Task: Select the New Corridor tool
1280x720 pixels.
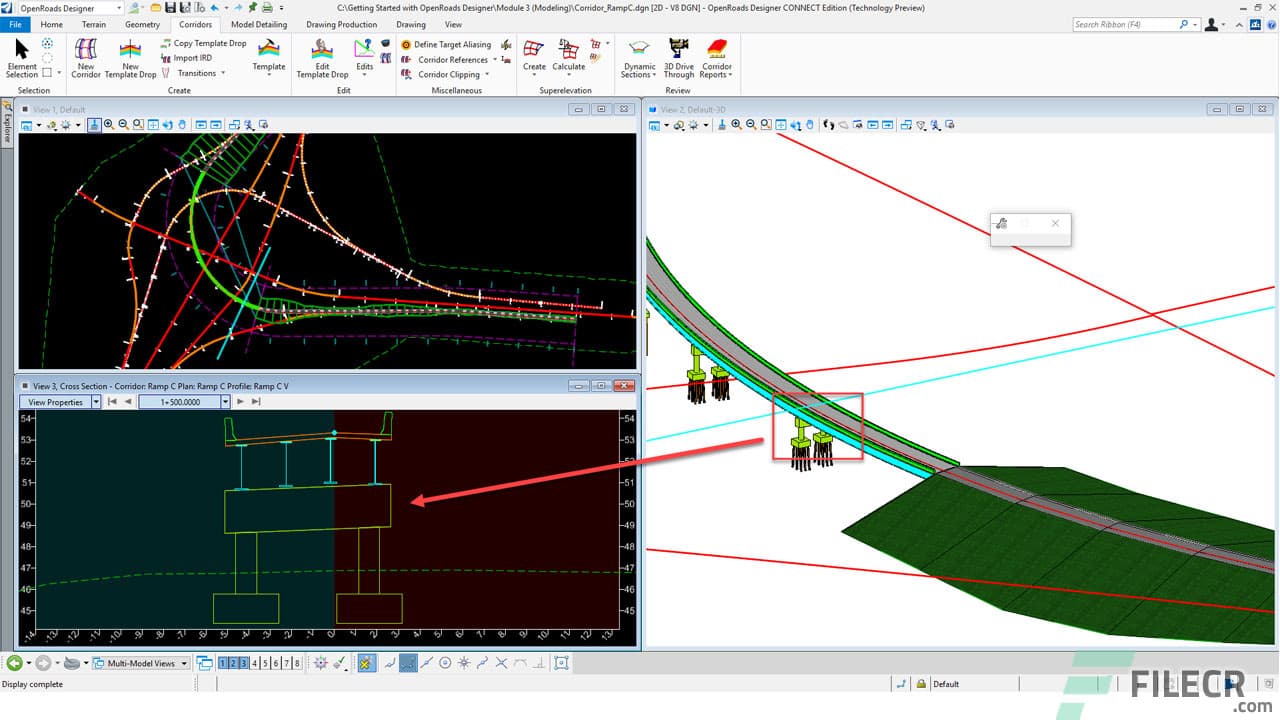Action: pyautogui.click(x=86, y=57)
